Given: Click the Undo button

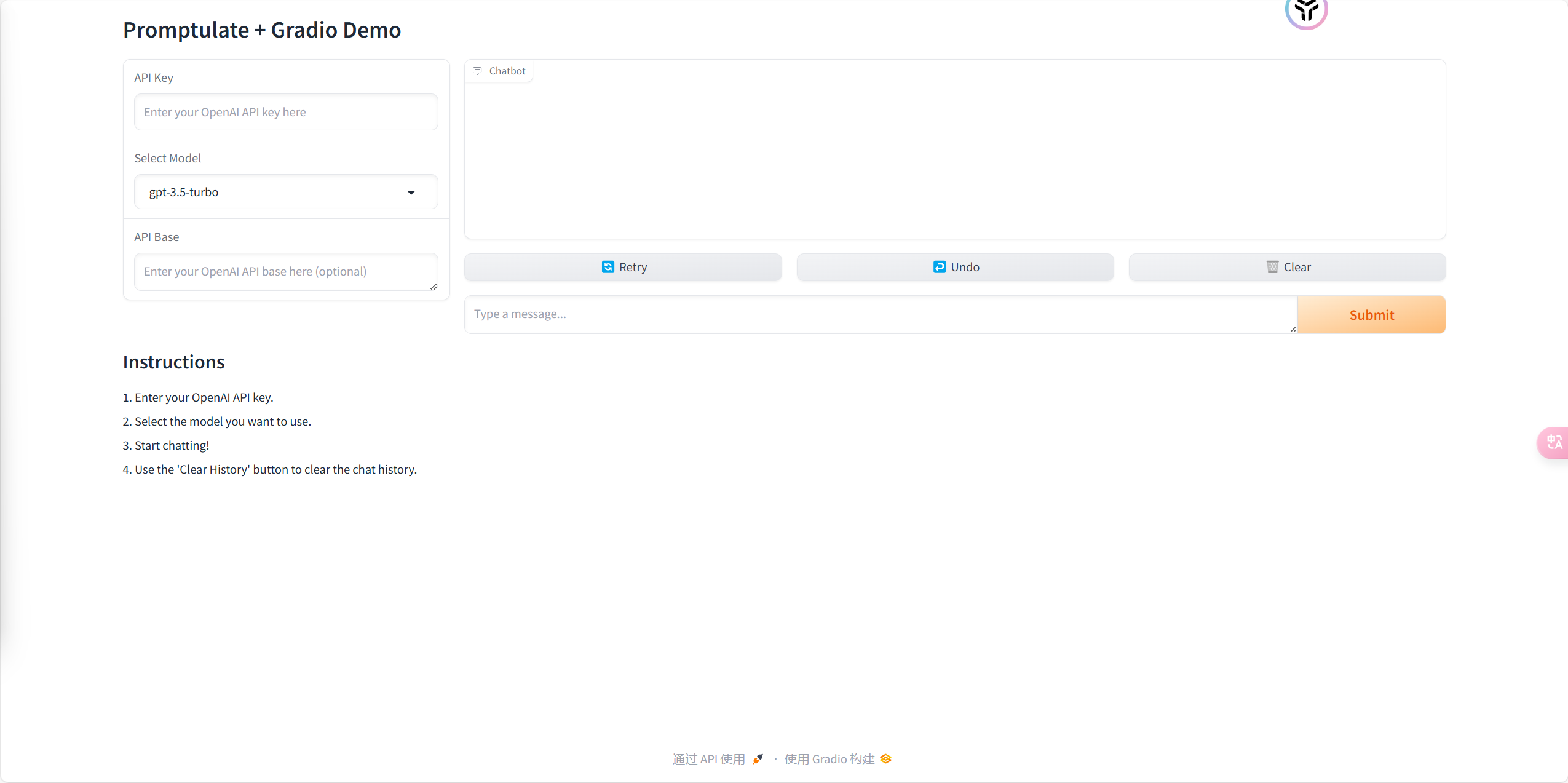Looking at the screenshot, I should 955,267.
